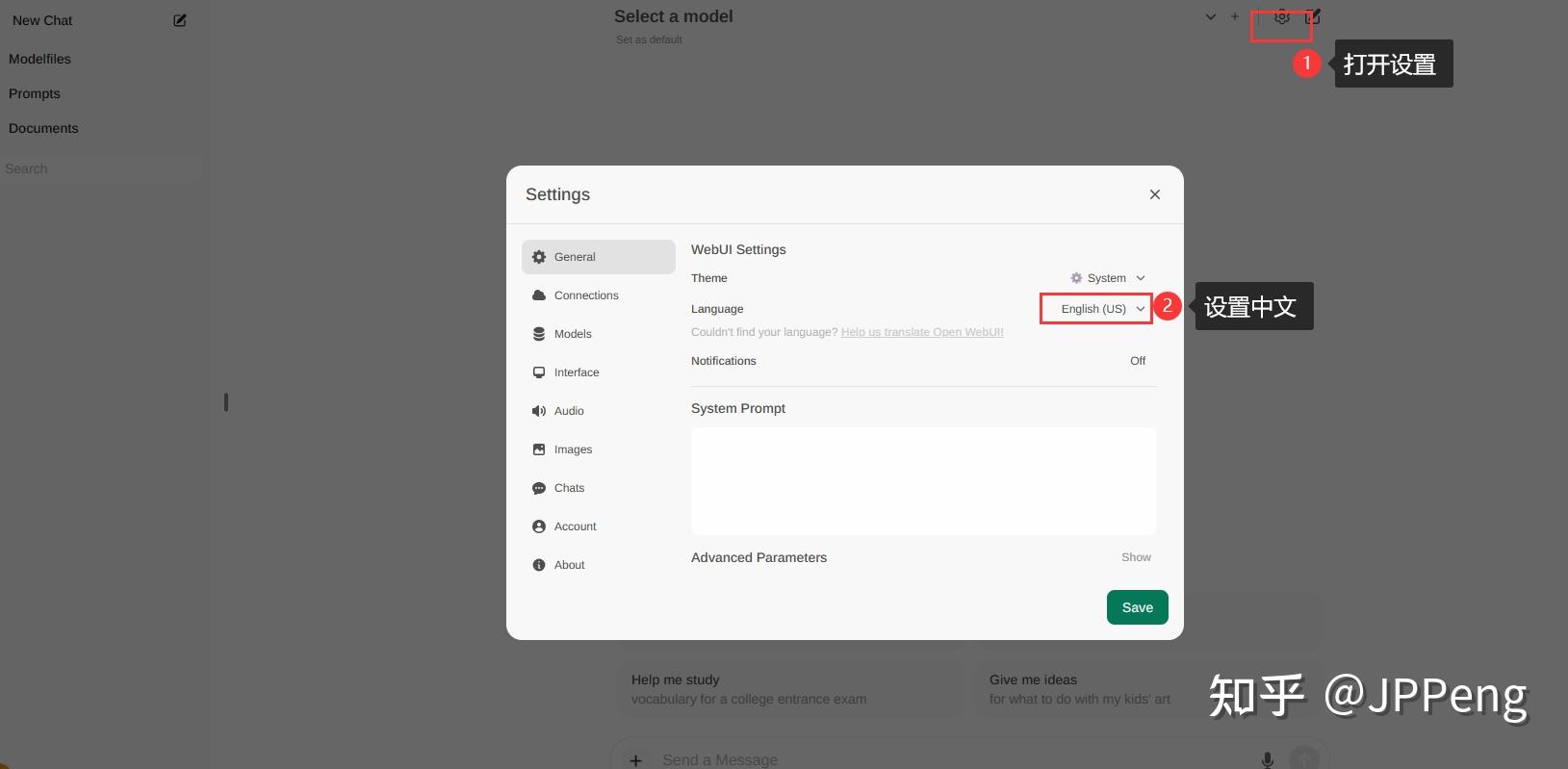Click the microphone icon in the message bar
The image size is (1568, 769).
coord(1268,759)
